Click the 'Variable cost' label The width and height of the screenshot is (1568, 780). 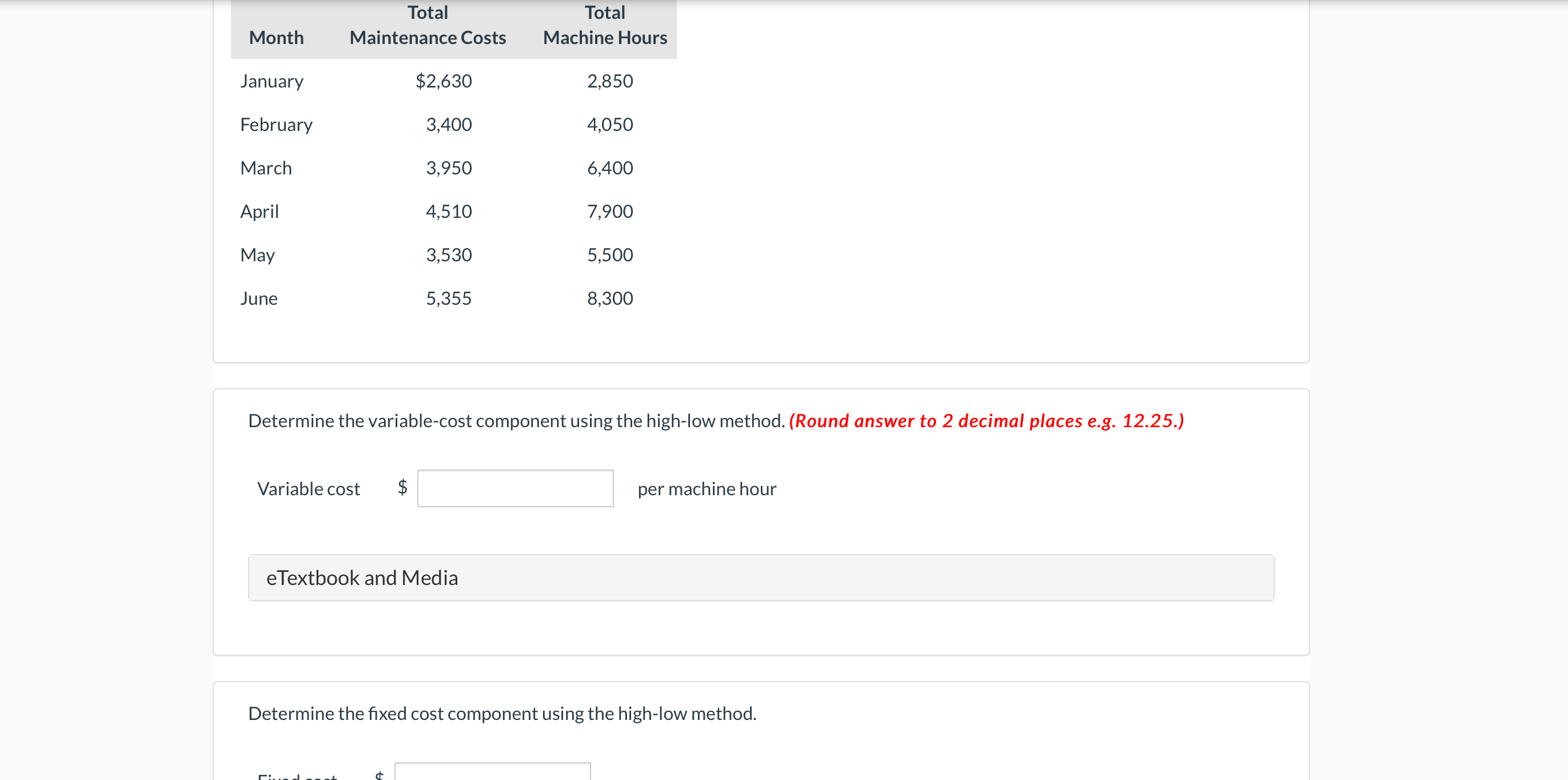pos(309,489)
